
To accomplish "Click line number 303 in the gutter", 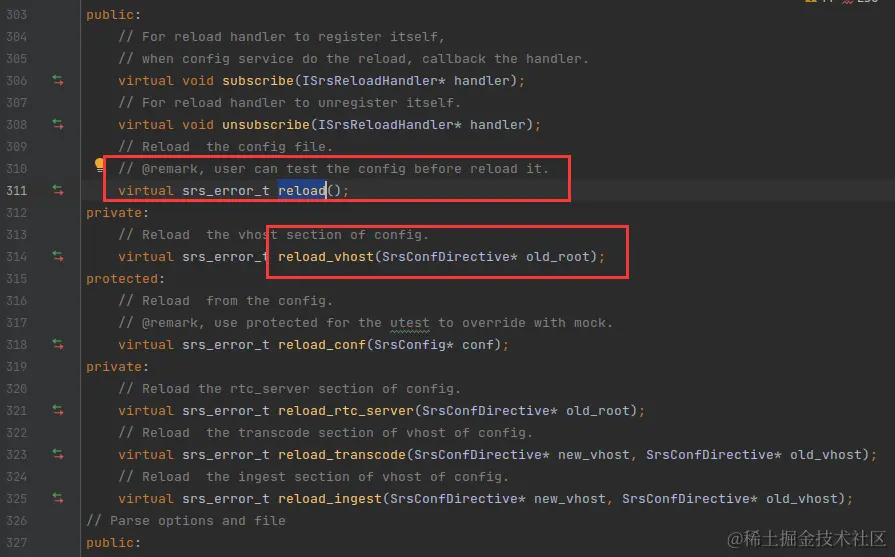I will click(17, 14).
